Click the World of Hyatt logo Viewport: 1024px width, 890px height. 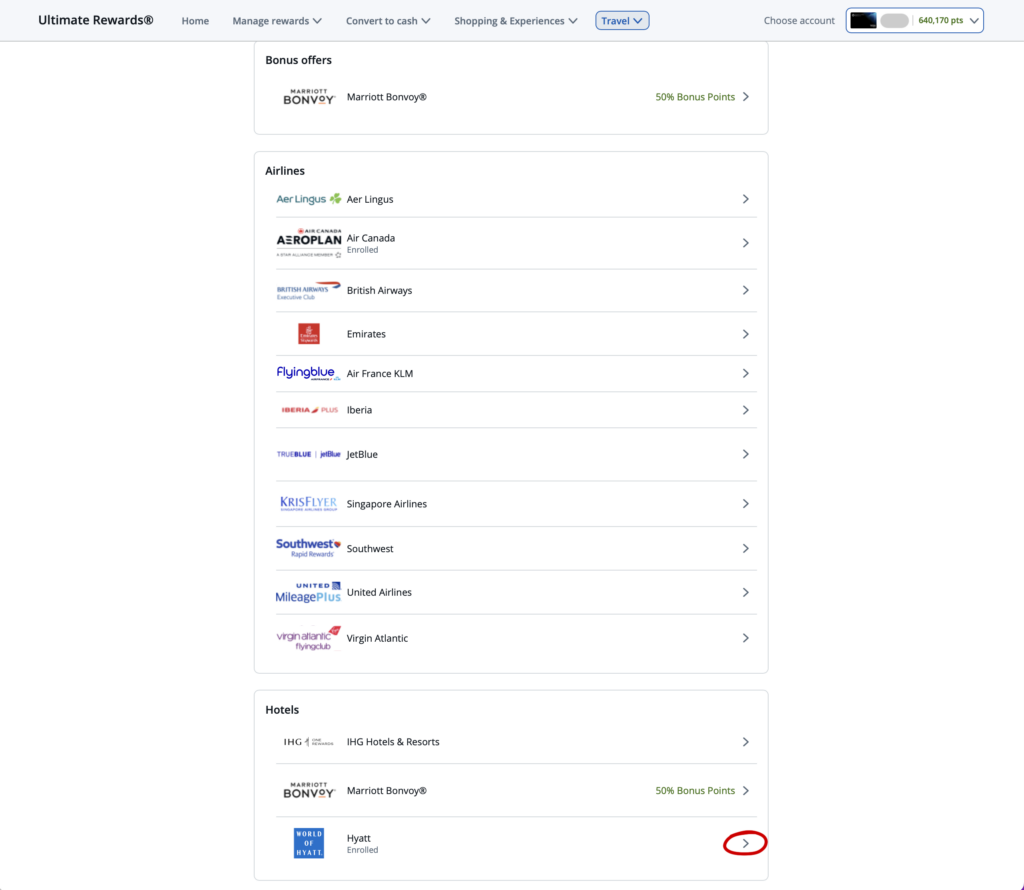coord(308,843)
